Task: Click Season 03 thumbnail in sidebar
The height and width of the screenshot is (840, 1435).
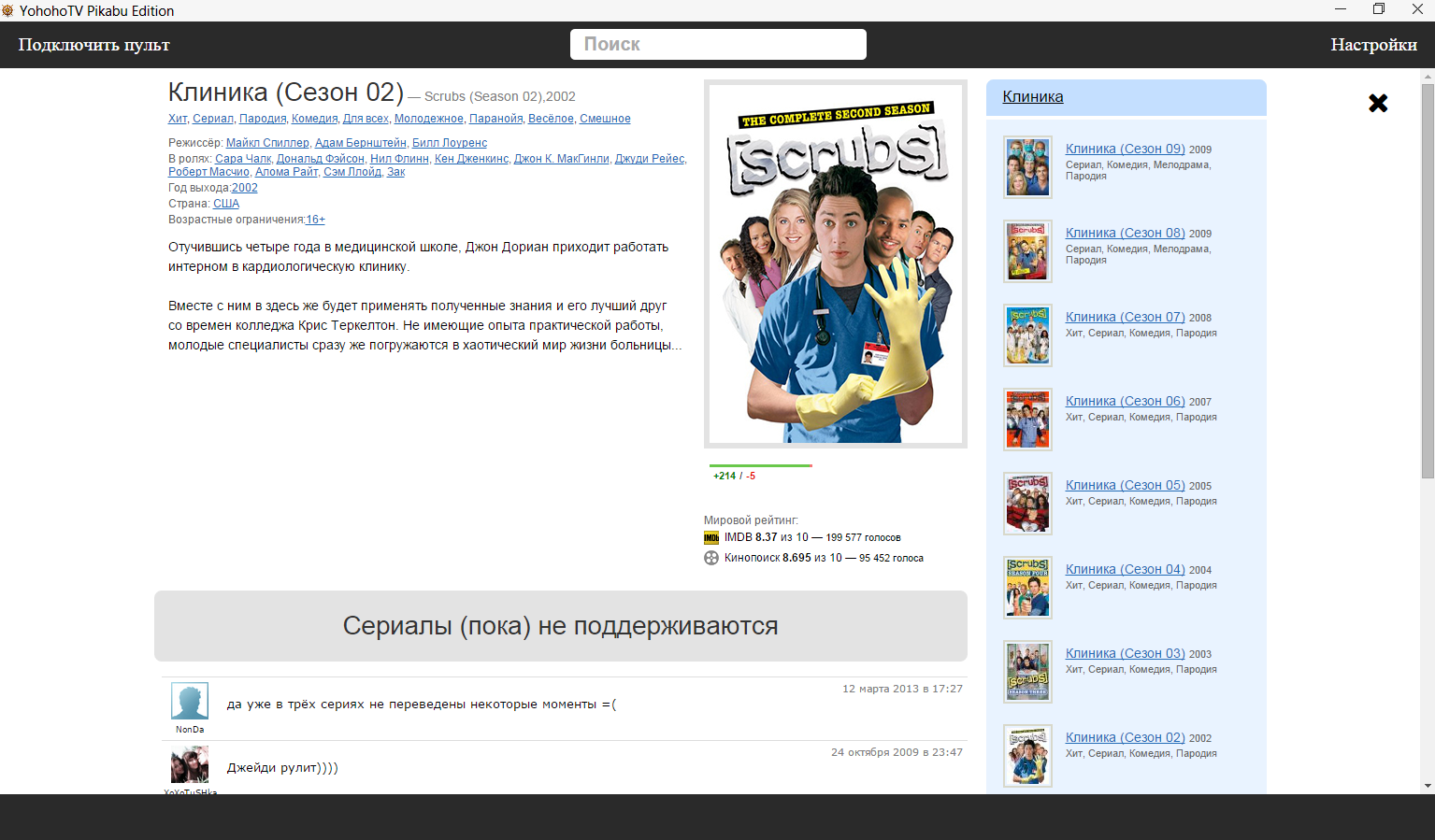Action: 1028,672
